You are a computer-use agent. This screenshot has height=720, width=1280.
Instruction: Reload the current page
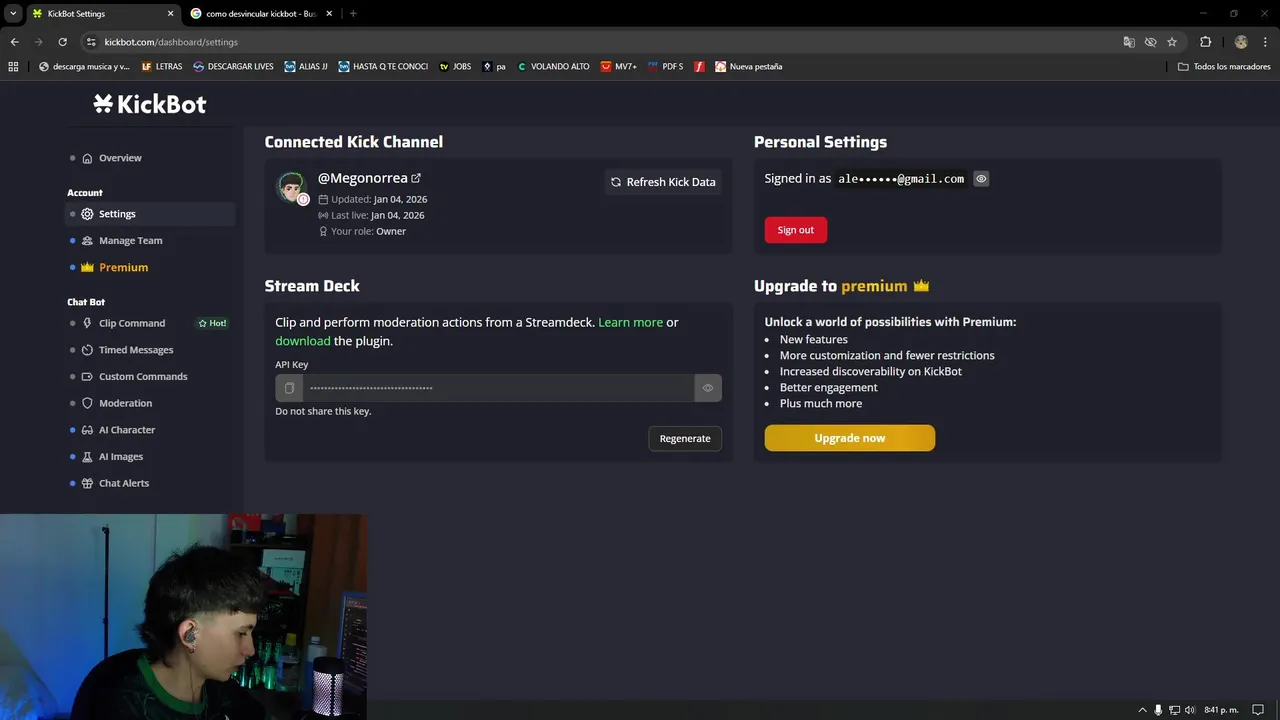click(62, 42)
